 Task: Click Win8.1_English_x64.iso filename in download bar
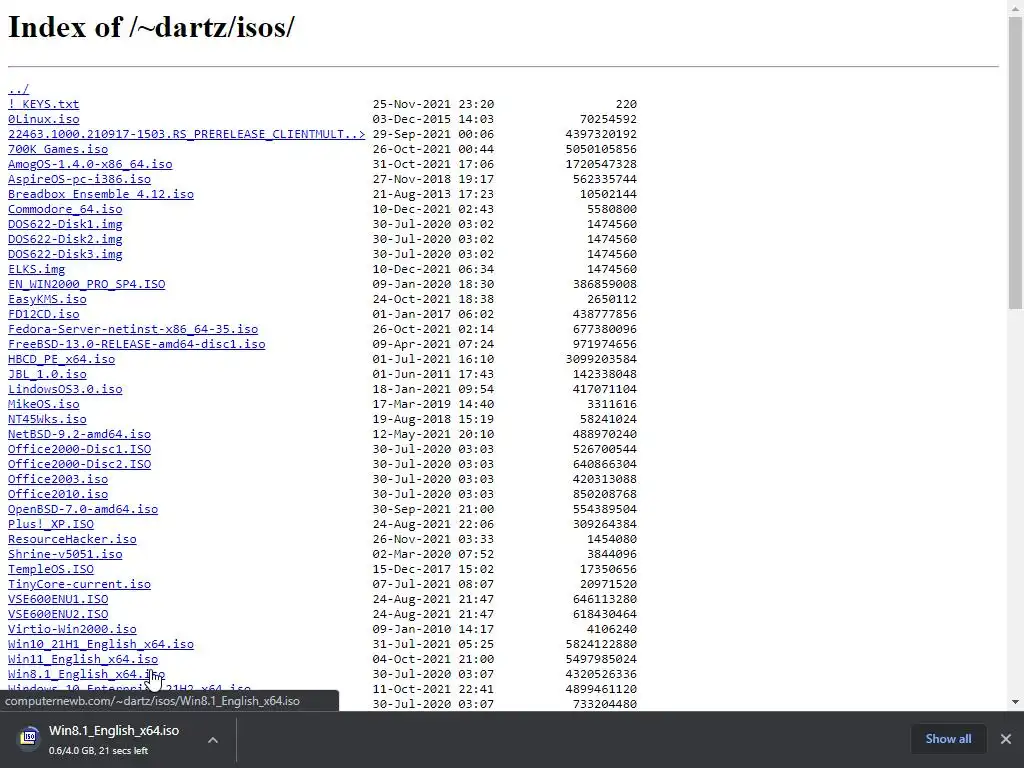pos(114,731)
